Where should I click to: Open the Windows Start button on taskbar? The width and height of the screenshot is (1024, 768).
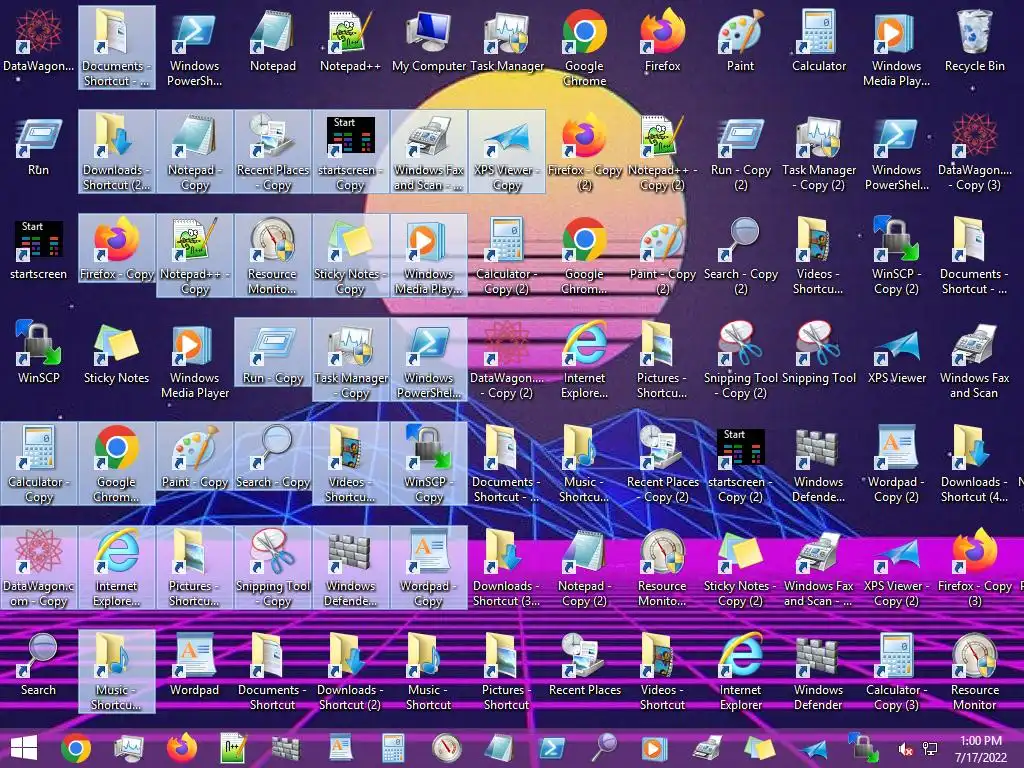coord(24,748)
